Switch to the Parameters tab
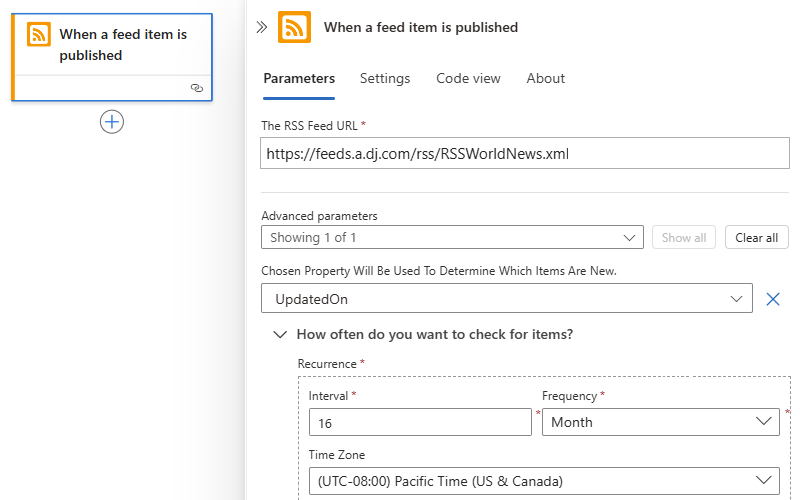 (299, 79)
